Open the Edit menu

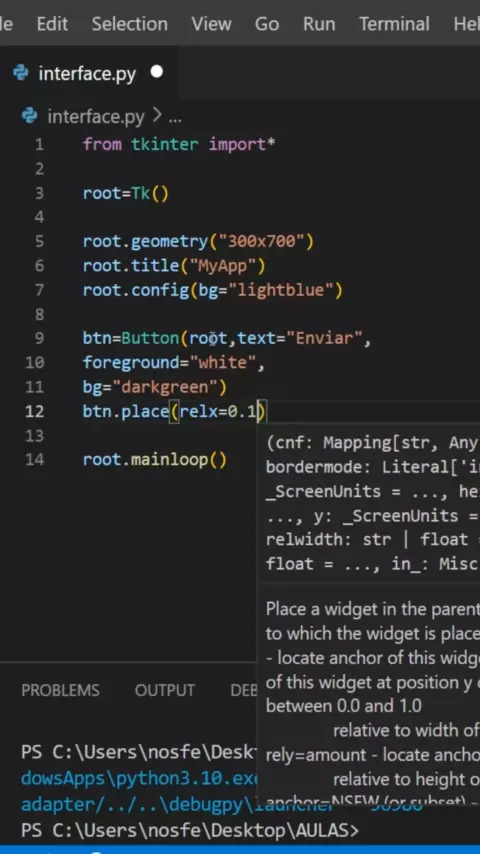pyautogui.click(x=52, y=24)
